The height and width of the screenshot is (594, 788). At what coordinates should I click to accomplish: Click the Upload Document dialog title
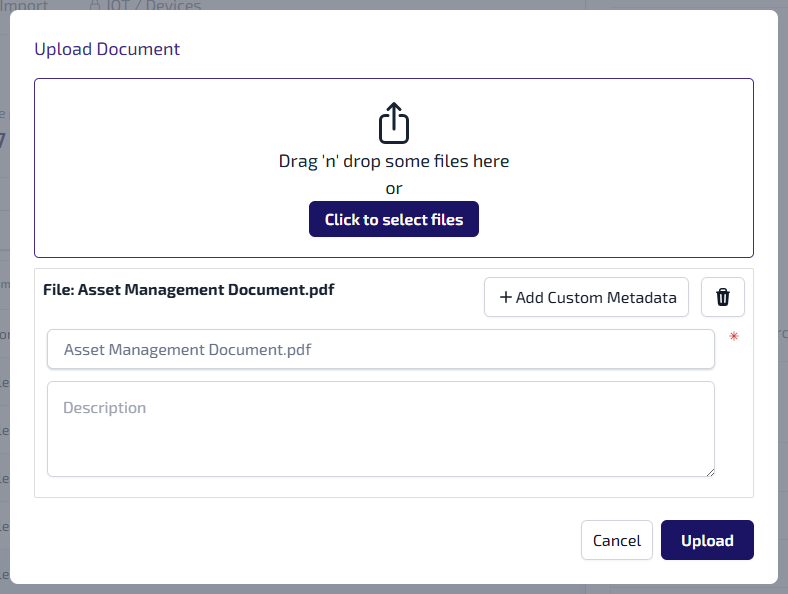107,49
